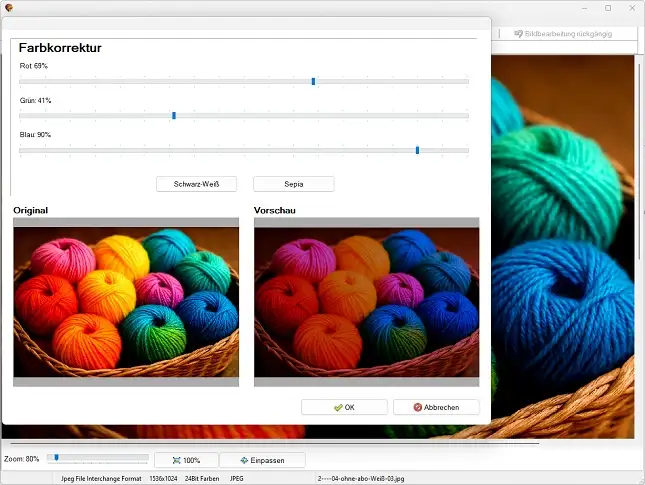Apply the Sepia effect

point(293,184)
